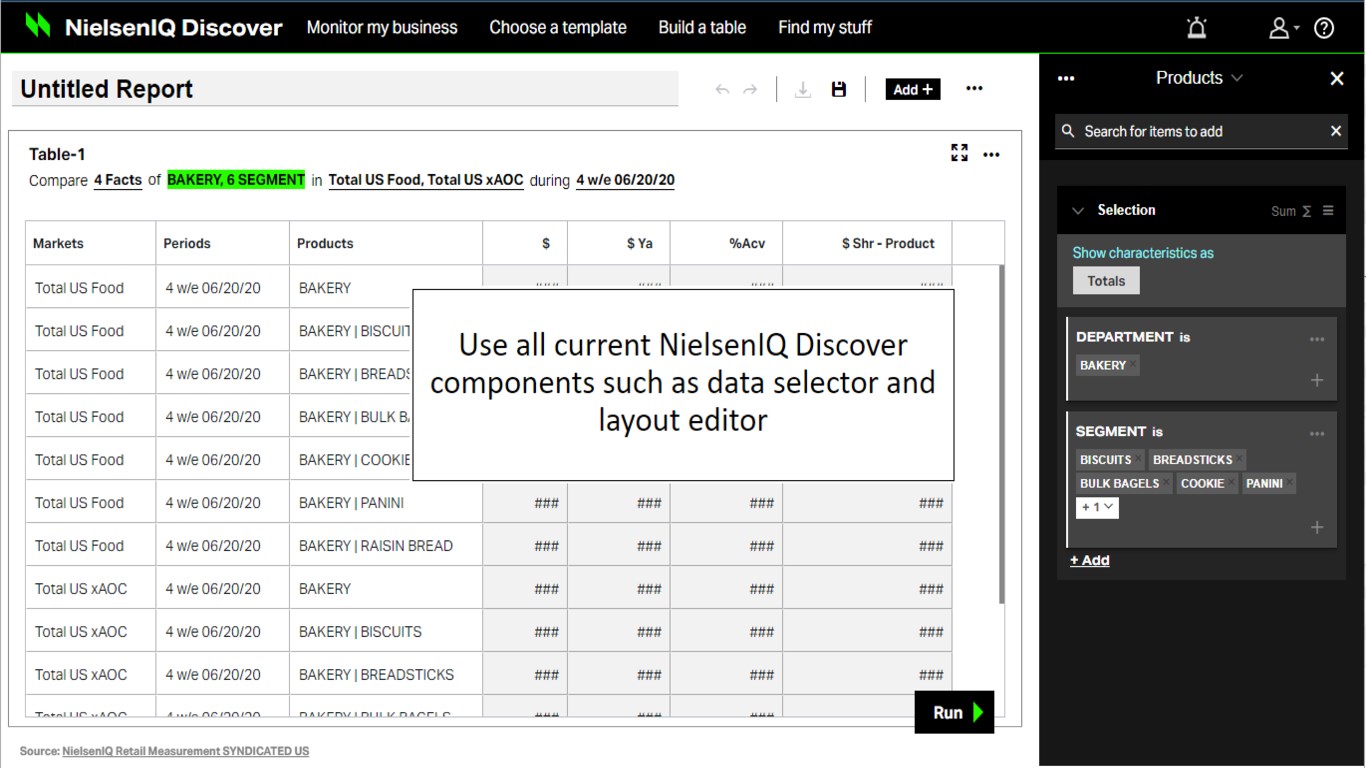Go to Monitor my business
The image size is (1366, 768).
(382, 27)
